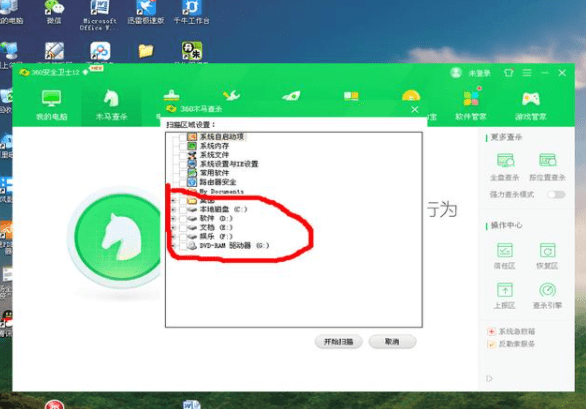Expand the 娱乐 (F:) node

pos(173,237)
